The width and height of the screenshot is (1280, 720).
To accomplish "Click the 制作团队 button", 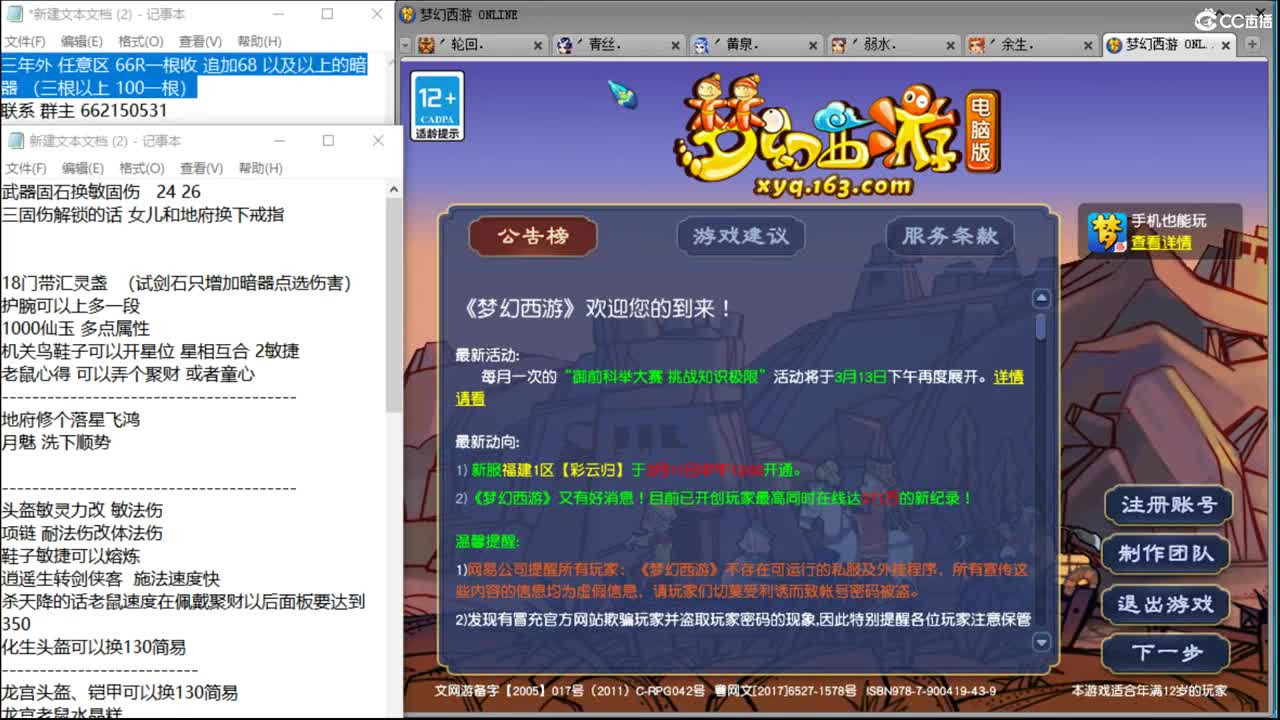I will pos(1168,553).
